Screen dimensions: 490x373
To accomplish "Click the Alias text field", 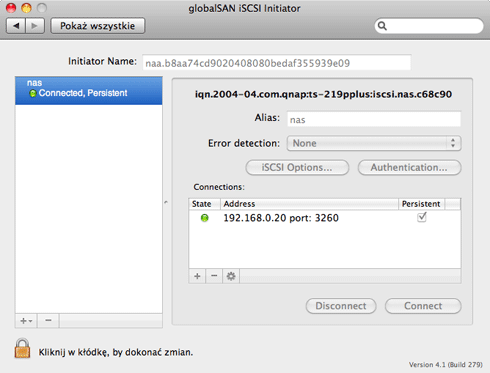I will [374, 119].
